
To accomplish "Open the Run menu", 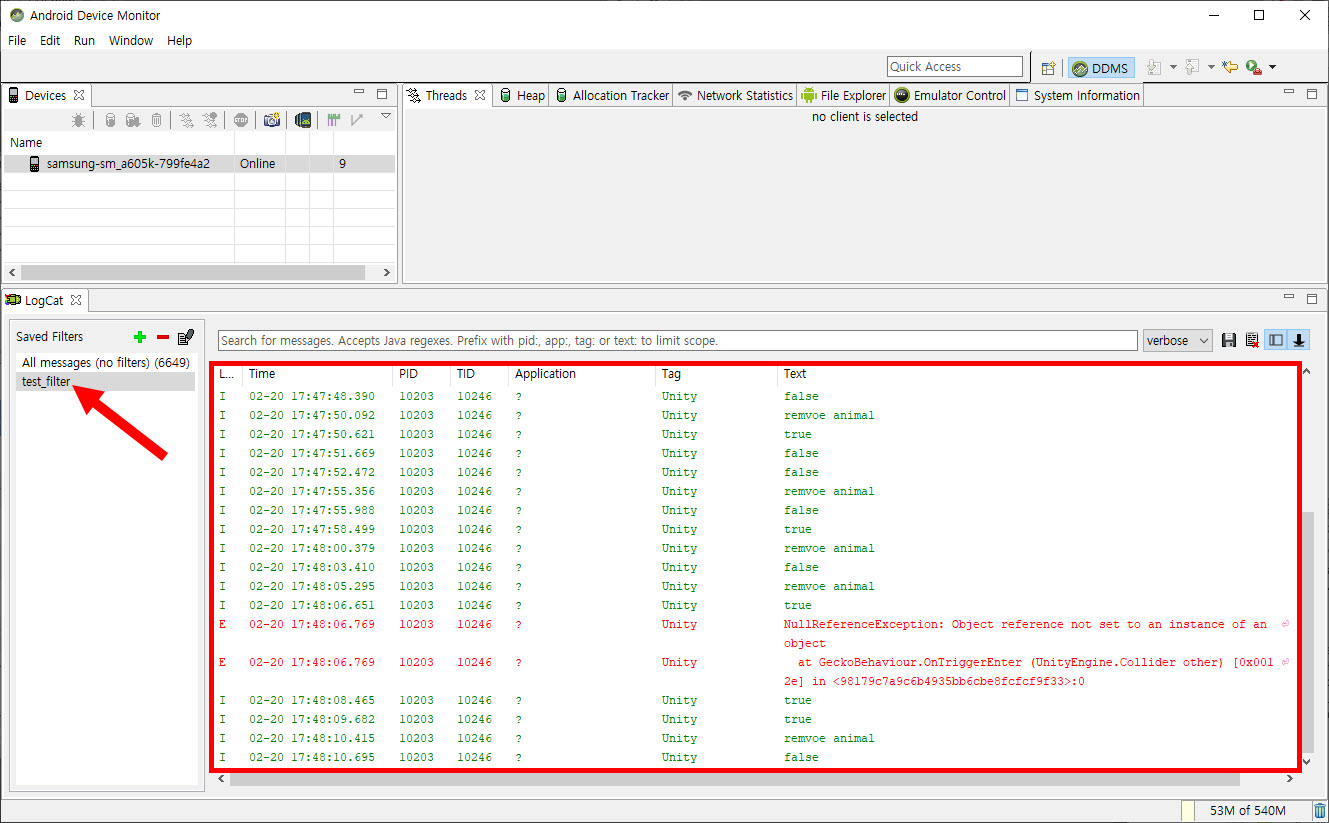I will (84, 40).
